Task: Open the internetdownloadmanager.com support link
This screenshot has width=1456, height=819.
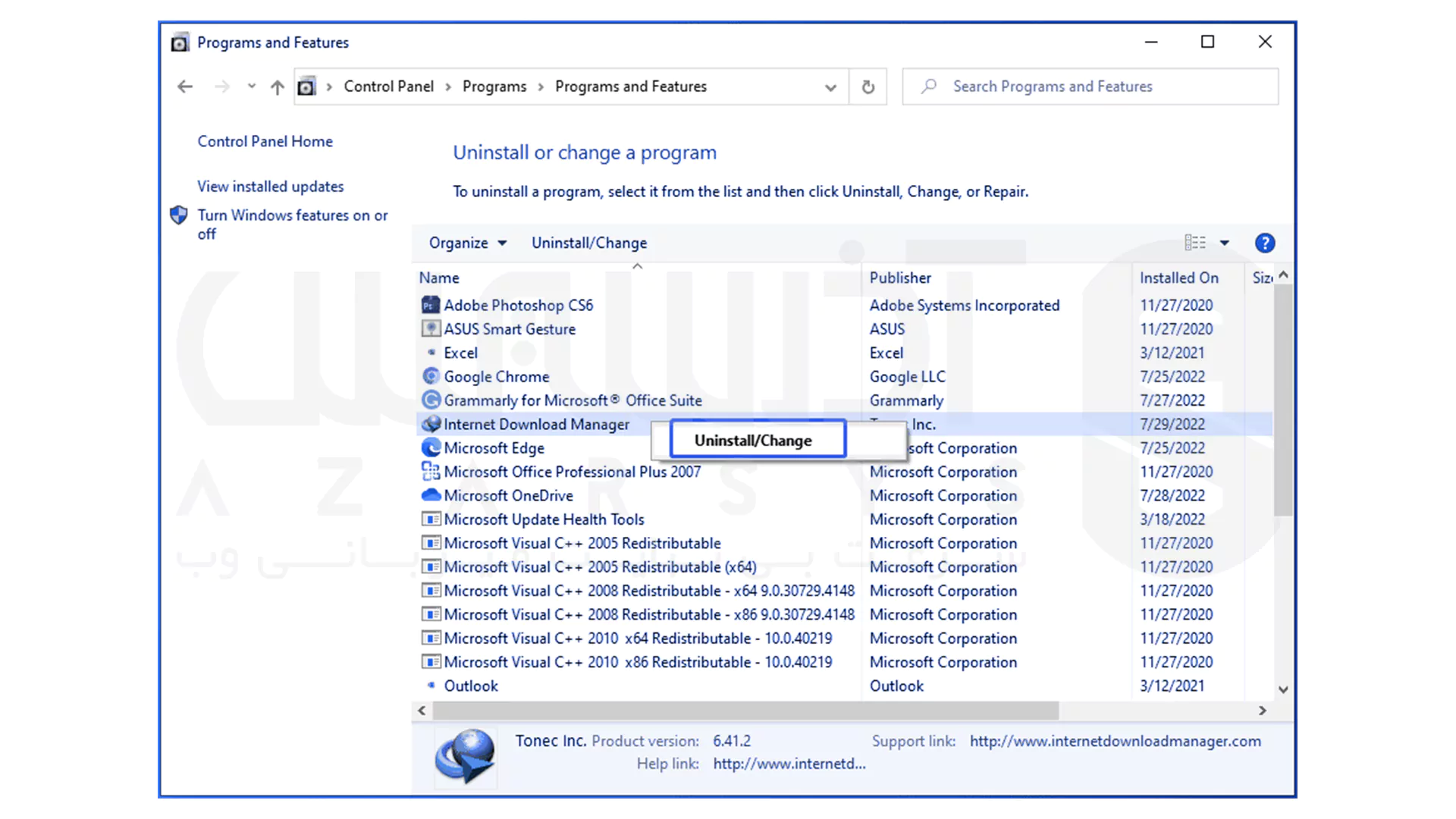Action: coord(1115,741)
